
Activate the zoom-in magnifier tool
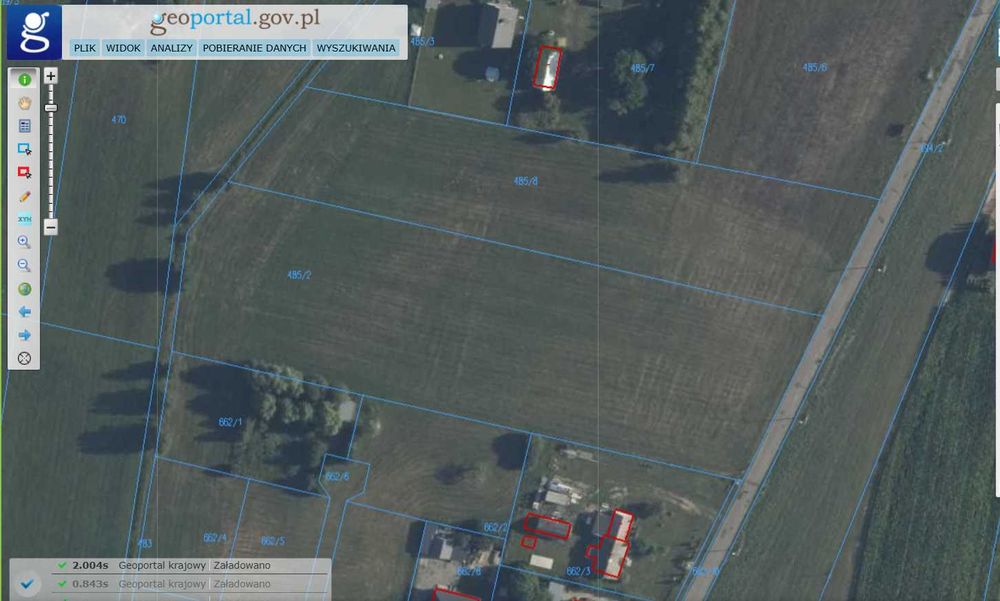pos(24,242)
